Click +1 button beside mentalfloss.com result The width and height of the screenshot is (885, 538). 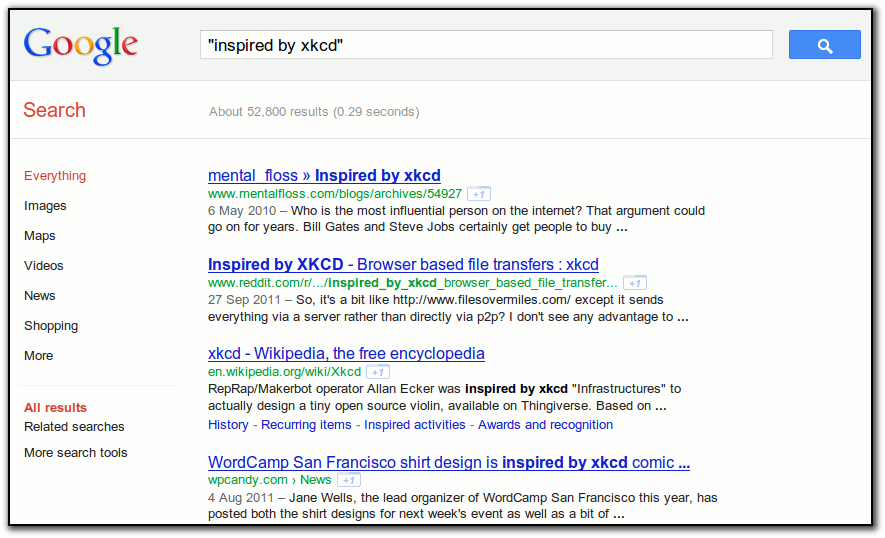click(479, 194)
